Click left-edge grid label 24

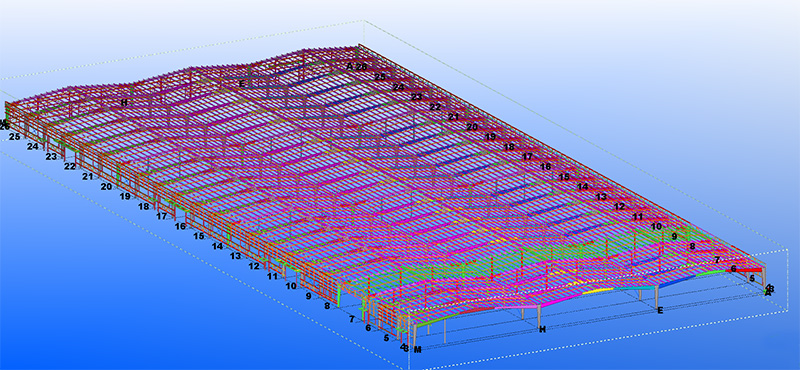tap(33, 146)
